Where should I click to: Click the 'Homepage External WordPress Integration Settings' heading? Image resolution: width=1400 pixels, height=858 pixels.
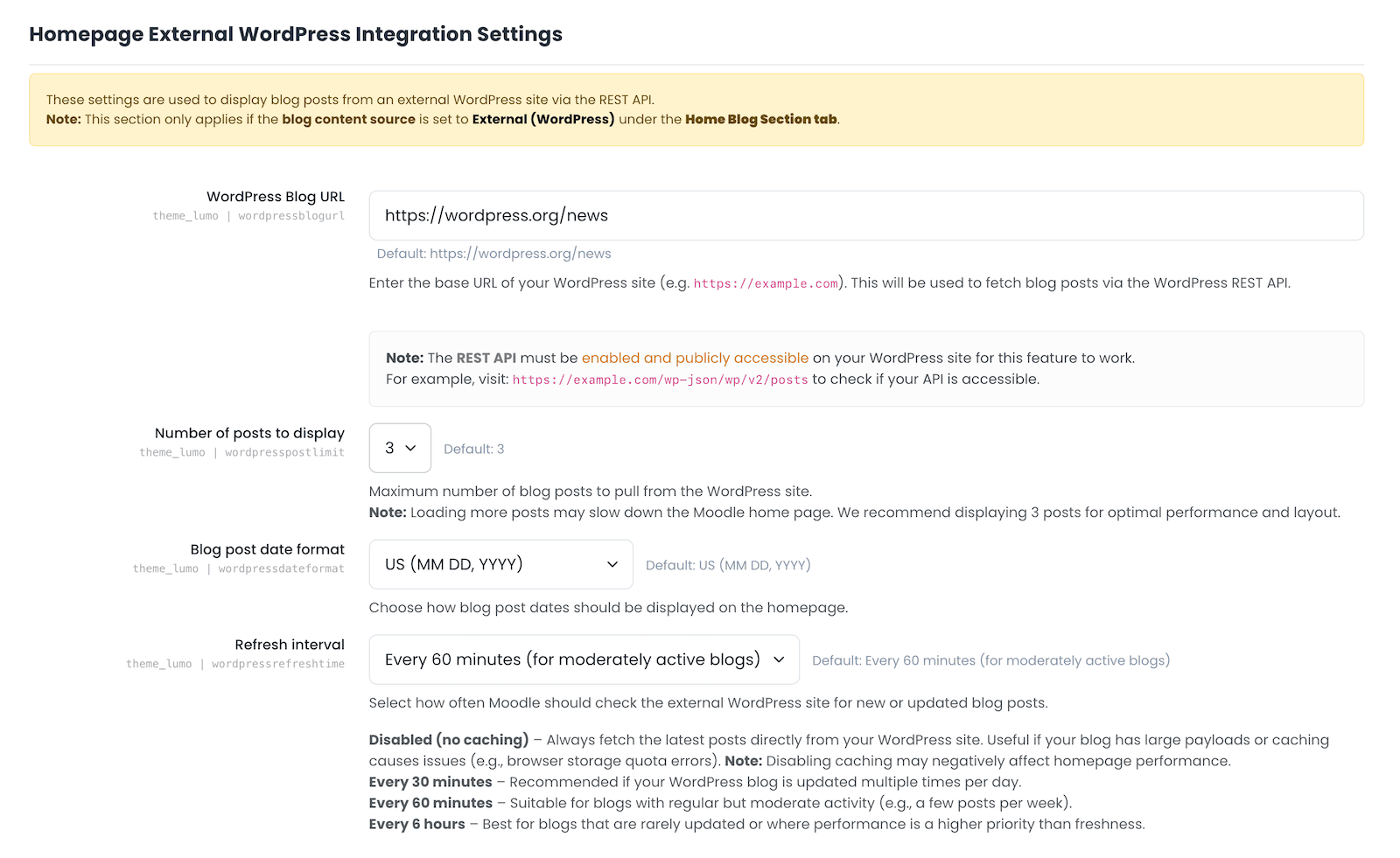[x=296, y=34]
